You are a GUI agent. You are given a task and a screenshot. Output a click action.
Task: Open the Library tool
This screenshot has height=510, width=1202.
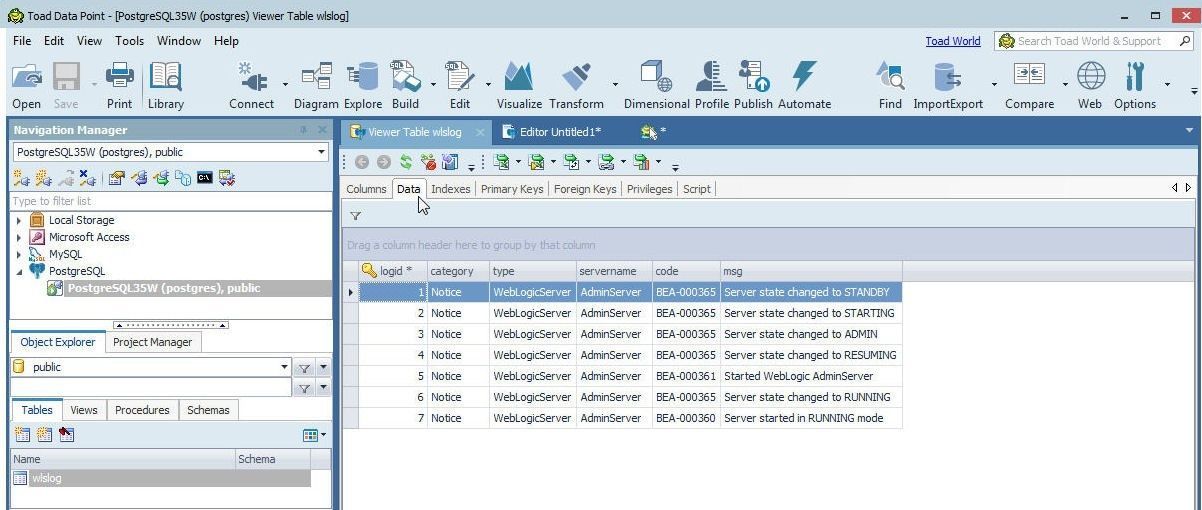[x=165, y=85]
